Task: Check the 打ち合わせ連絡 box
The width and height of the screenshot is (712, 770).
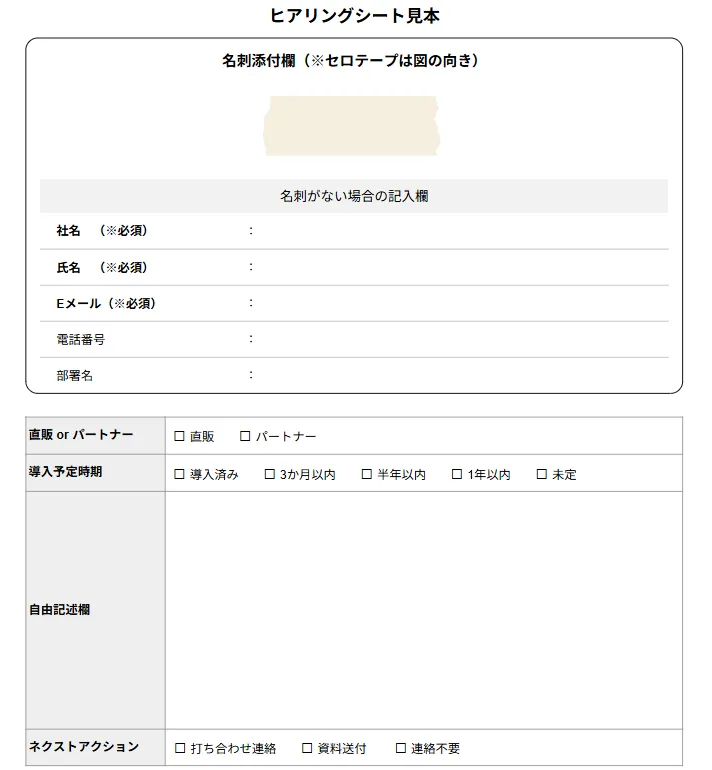Action: [x=180, y=748]
